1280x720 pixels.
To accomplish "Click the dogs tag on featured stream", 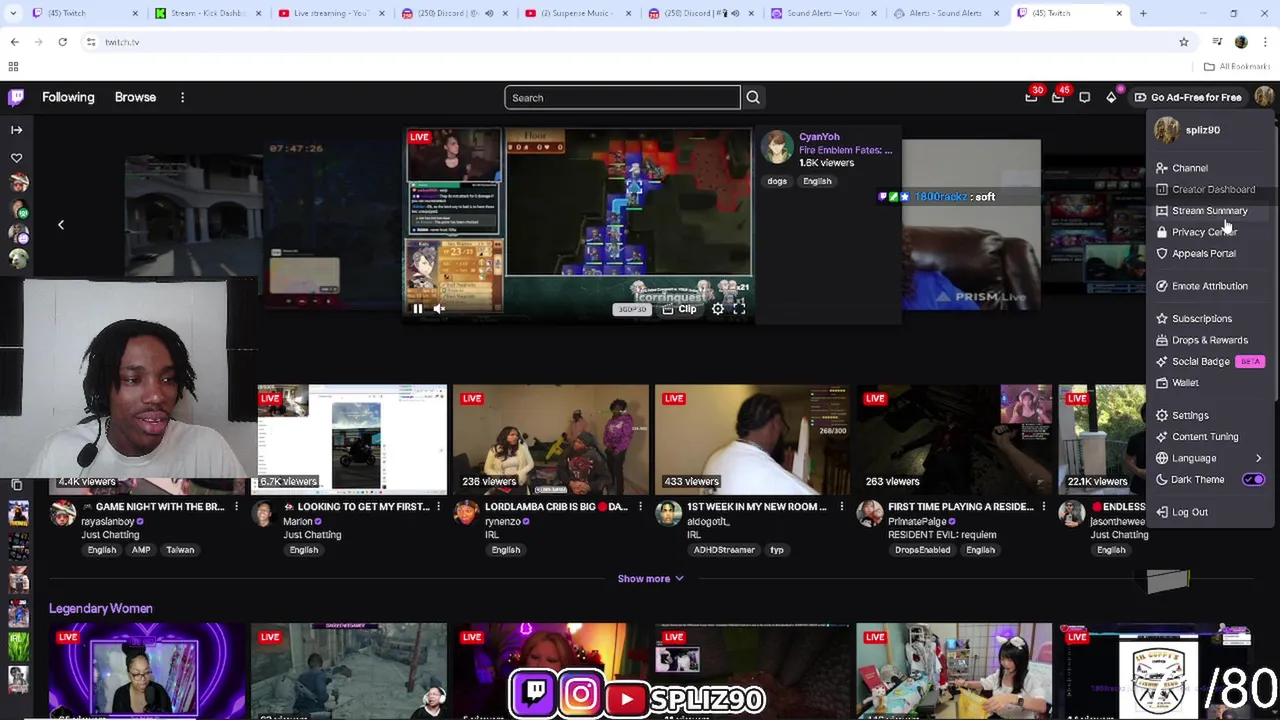I will [x=777, y=181].
